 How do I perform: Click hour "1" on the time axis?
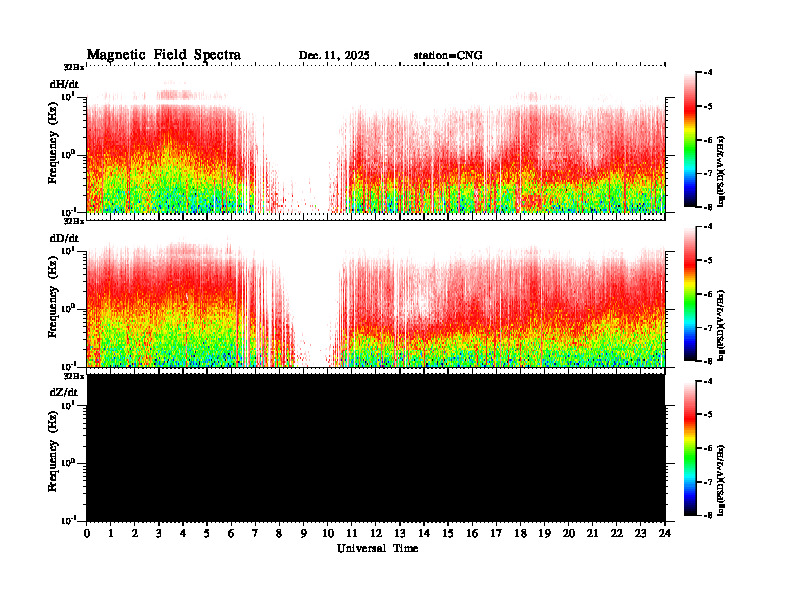(111, 533)
